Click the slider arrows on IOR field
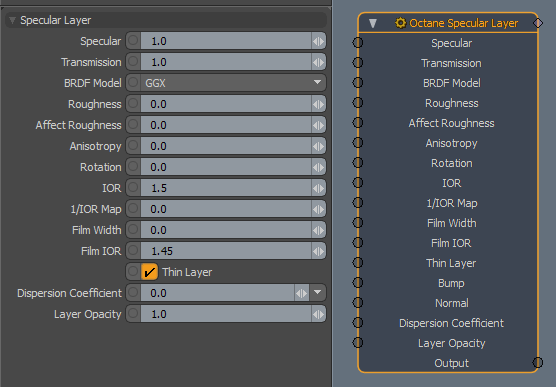Image resolution: width=556 pixels, height=387 pixels. tap(318, 188)
